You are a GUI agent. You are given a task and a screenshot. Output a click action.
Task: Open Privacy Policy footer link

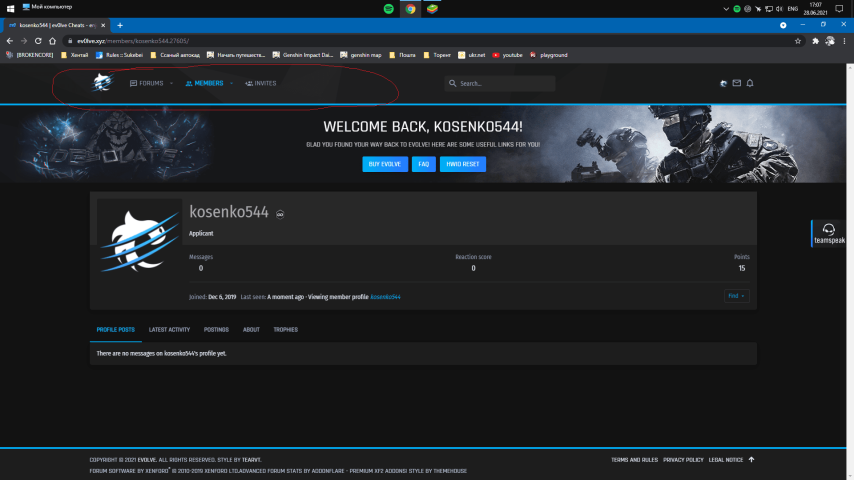pos(683,460)
